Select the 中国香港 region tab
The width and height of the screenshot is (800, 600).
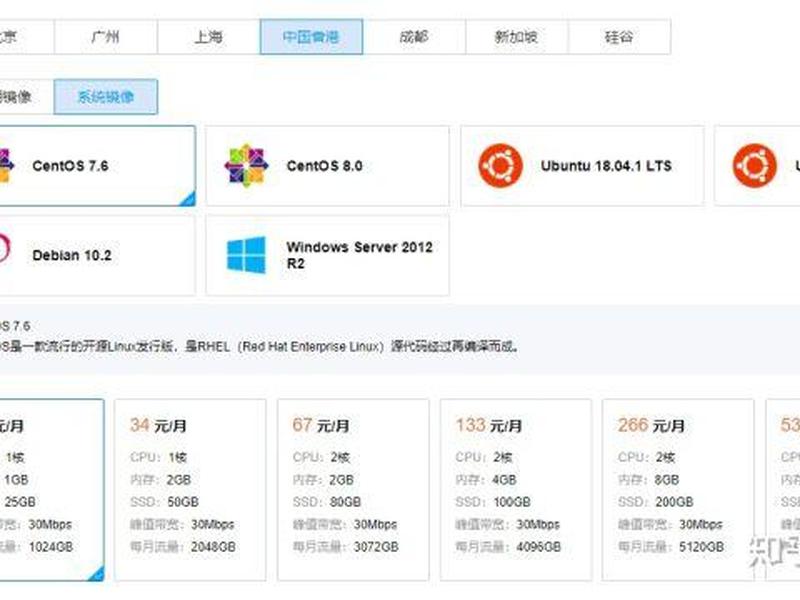click(311, 37)
